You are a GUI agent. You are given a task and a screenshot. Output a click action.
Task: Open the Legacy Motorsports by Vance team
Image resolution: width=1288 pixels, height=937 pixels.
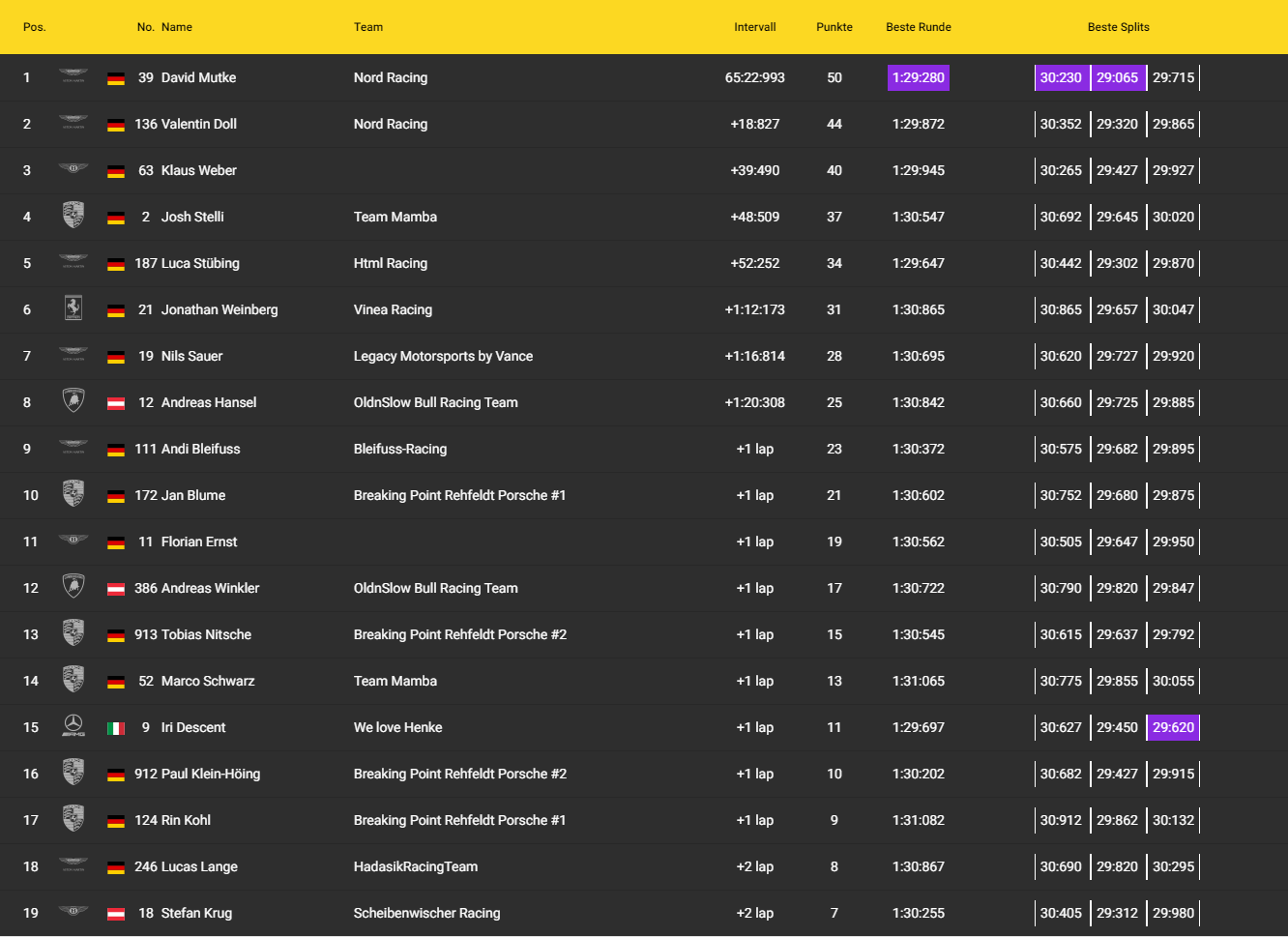point(443,356)
